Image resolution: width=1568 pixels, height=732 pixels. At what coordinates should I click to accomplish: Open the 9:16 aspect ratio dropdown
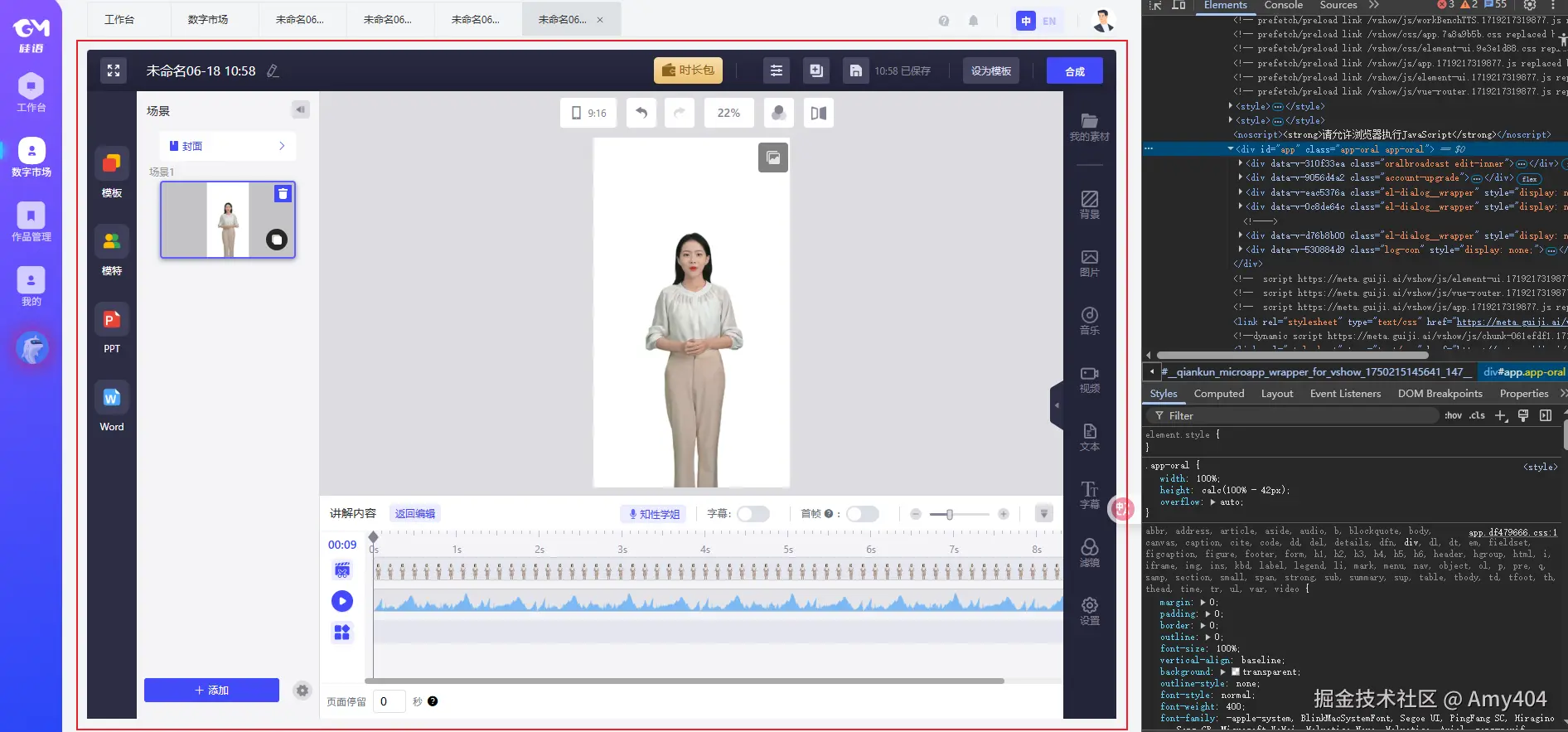588,113
